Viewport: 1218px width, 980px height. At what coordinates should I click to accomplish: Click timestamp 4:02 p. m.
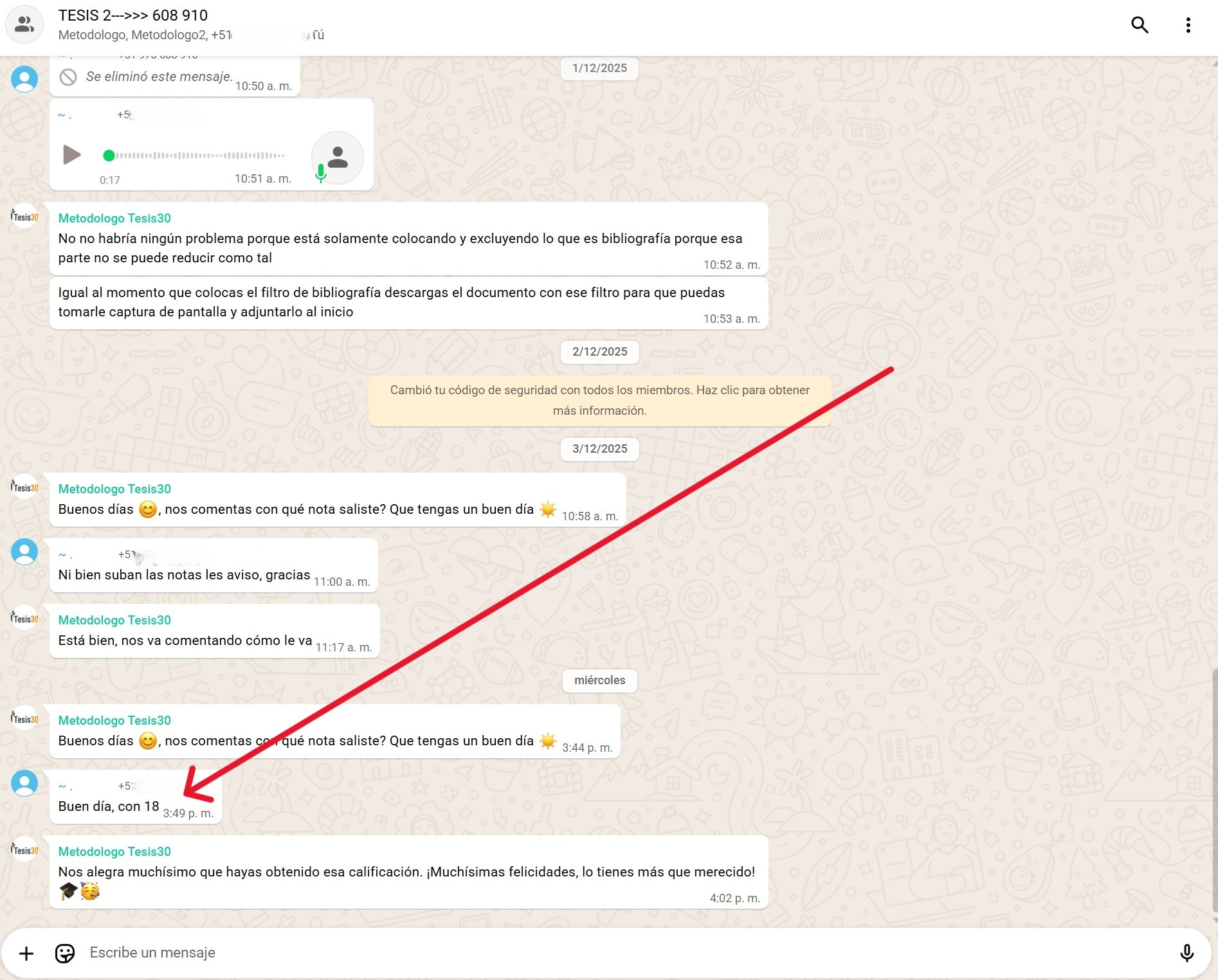click(734, 898)
